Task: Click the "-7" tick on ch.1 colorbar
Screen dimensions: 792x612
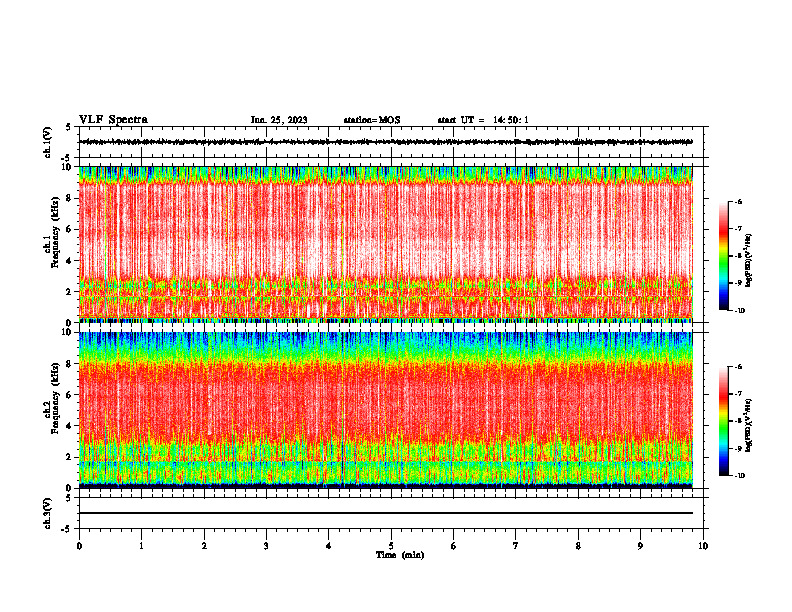Action: click(738, 229)
